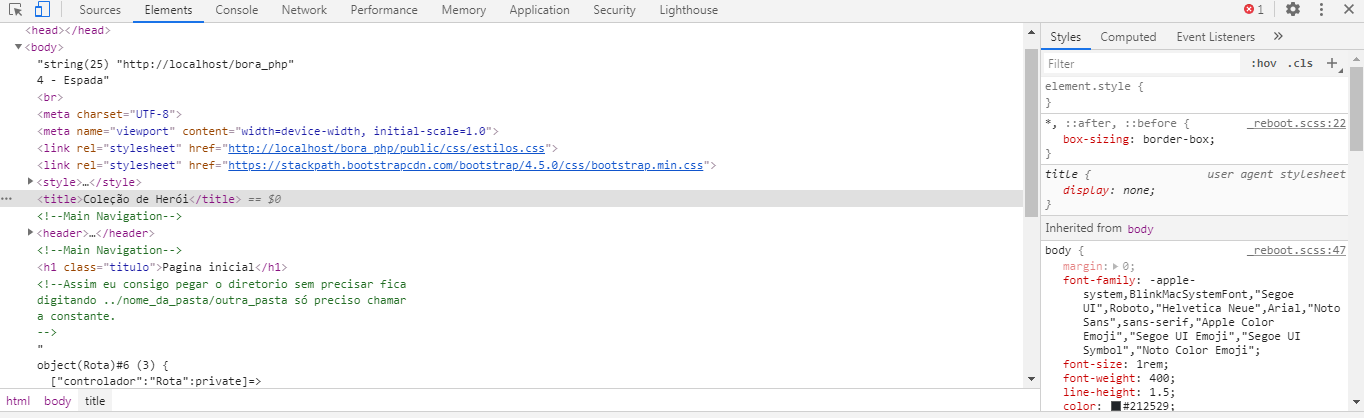
Task: Toggle the .cls class editor
Action: click(1300, 63)
